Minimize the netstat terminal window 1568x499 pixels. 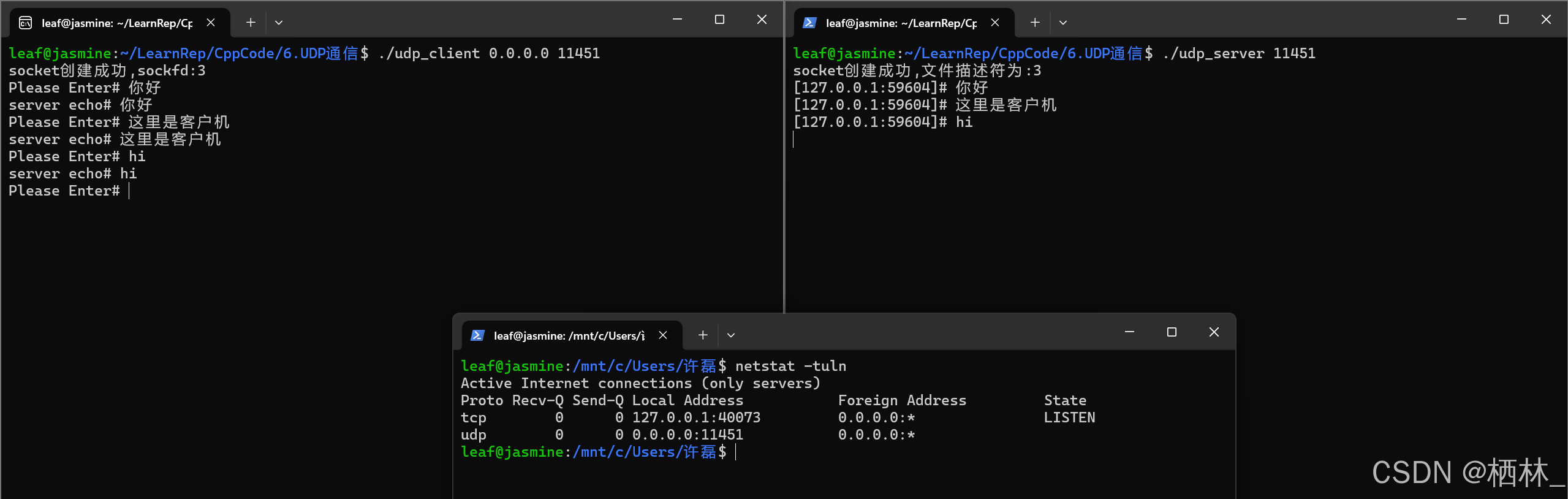coord(1129,332)
